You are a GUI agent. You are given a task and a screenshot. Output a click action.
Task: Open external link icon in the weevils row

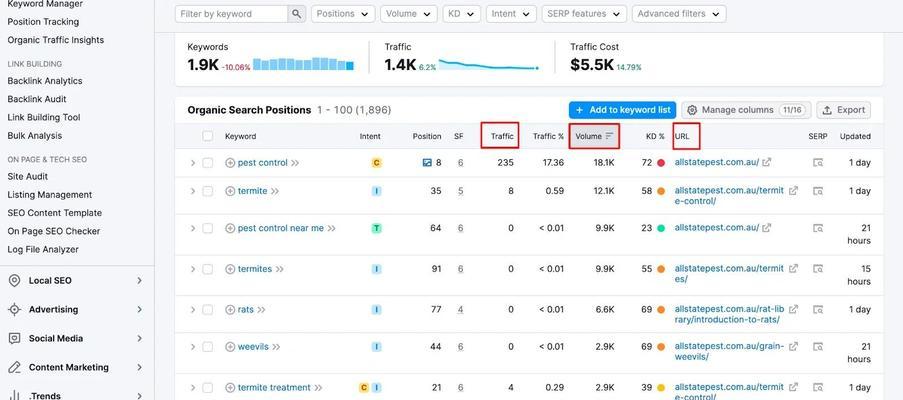pyautogui.click(x=793, y=346)
